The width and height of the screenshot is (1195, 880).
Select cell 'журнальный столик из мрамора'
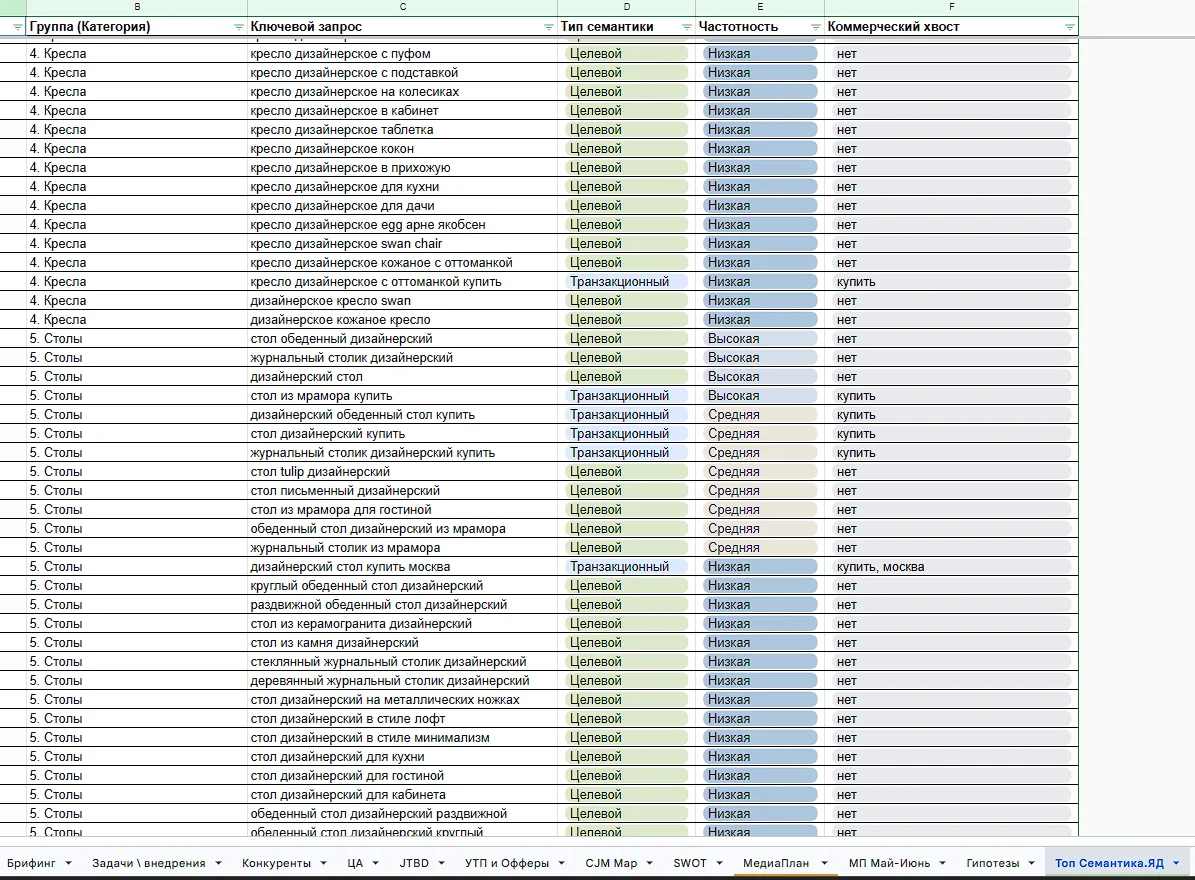pos(402,548)
